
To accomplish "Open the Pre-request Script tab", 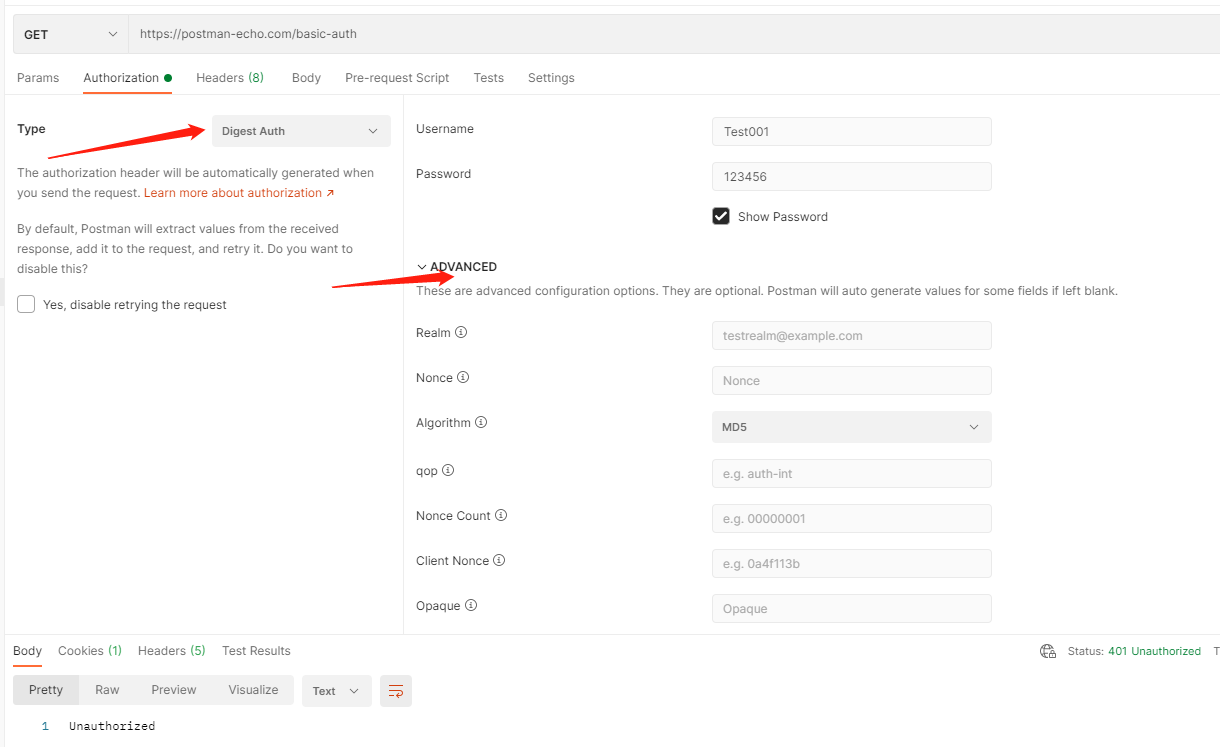I will pos(397,78).
